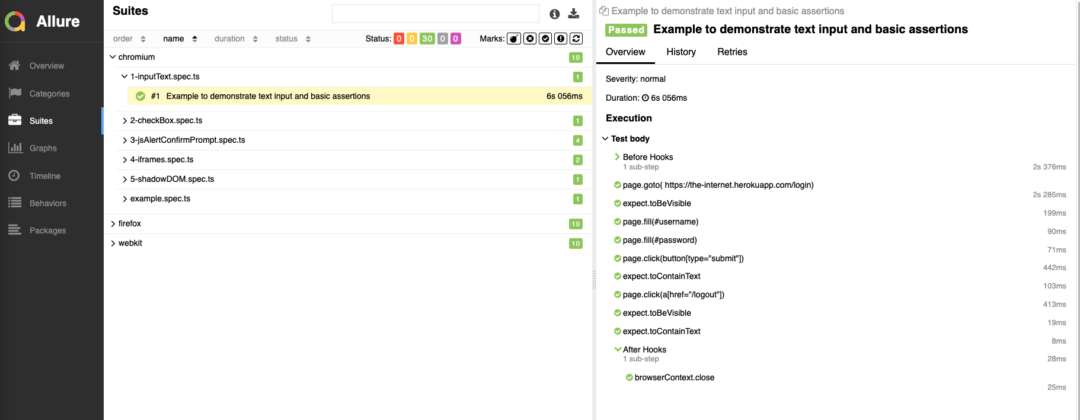Toggle the purple unknown status filter
The width and height of the screenshot is (1080, 420).
point(456,39)
